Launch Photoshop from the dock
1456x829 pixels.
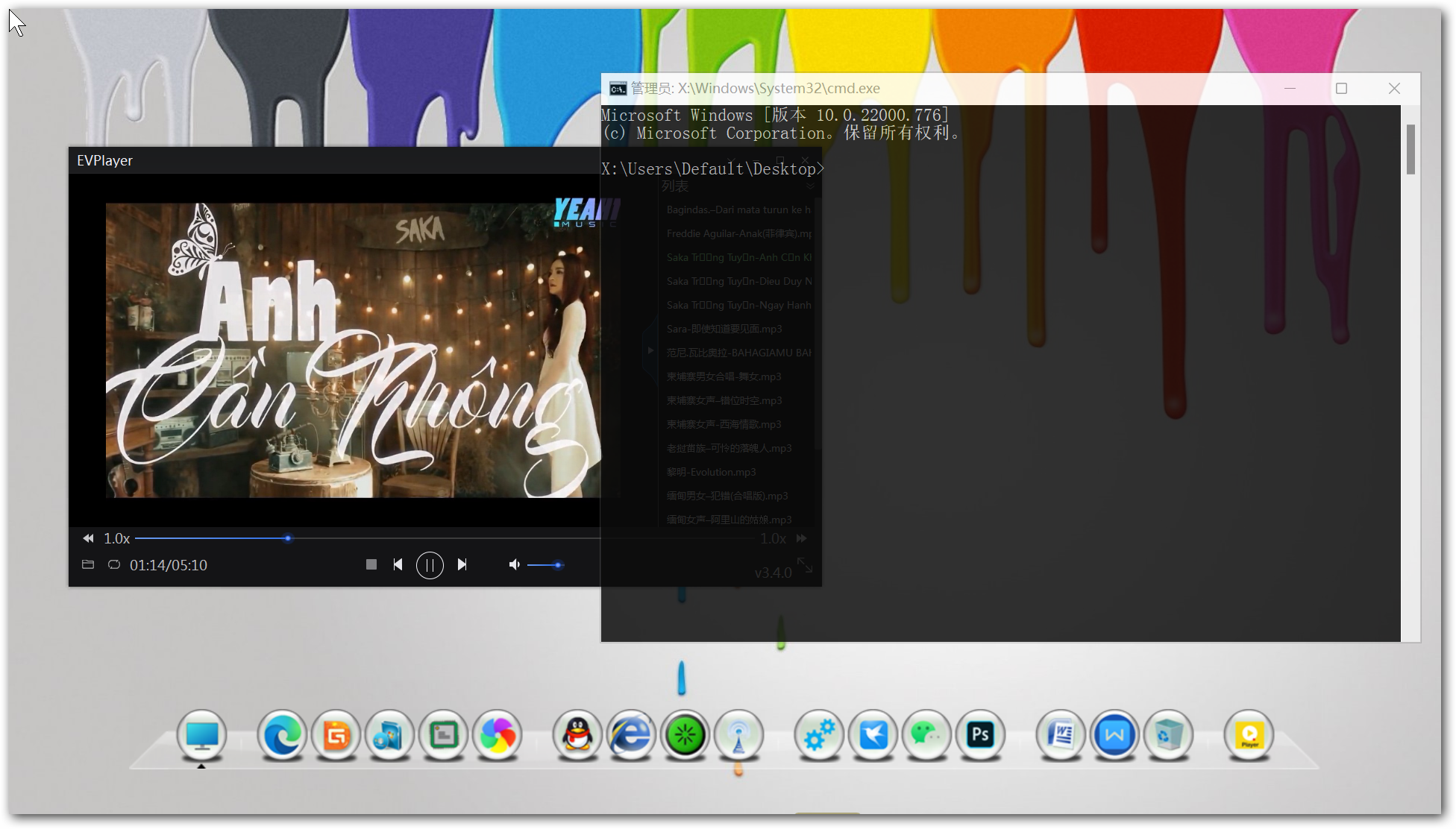pyautogui.click(x=980, y=735)
